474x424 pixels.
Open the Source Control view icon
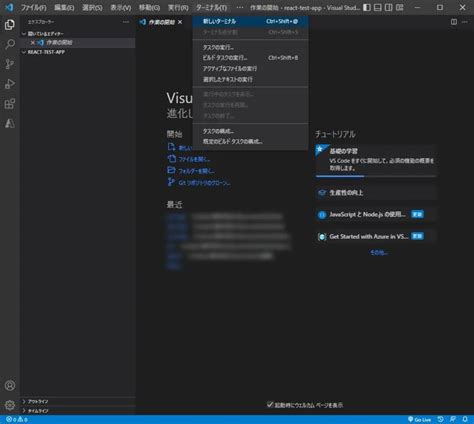click(10, 64)
